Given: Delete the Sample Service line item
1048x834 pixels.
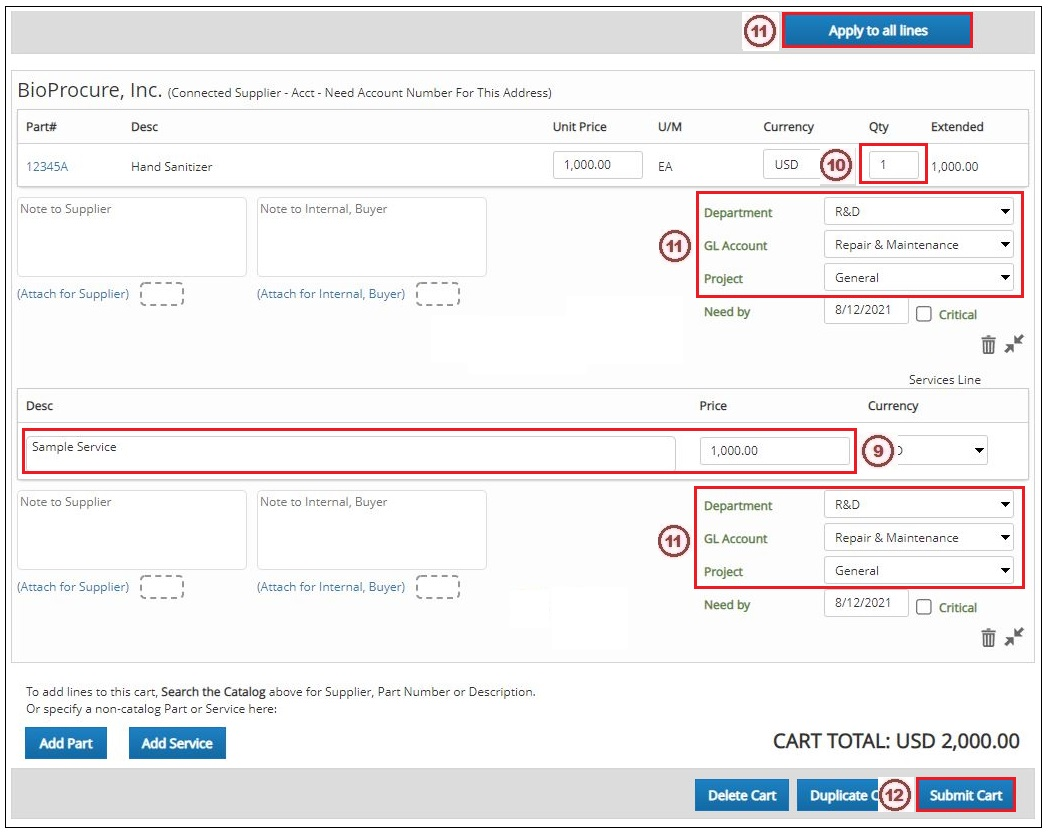Looking at the screenshot, I should (988, 636).
